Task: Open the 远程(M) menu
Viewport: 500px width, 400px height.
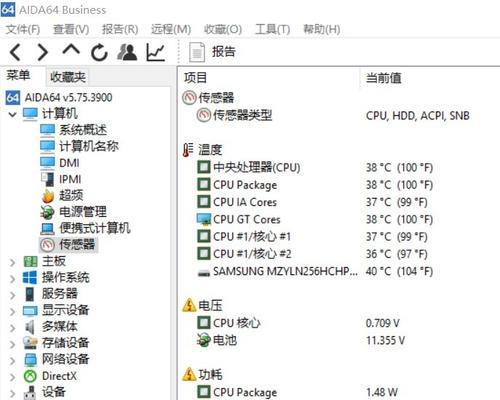Action: pyautogui.click(x=171, y=29)
